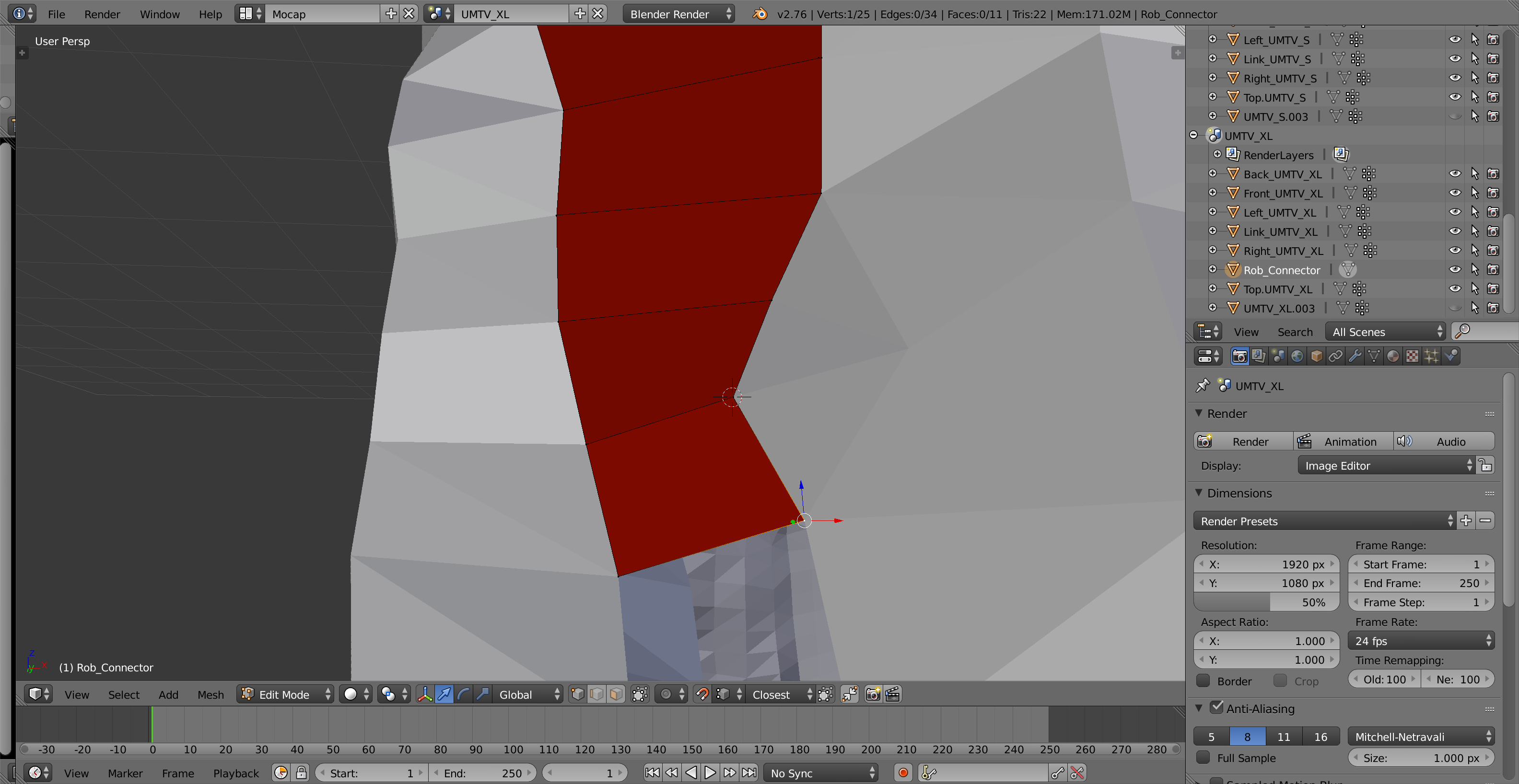Open the Scene properties tab
The width and height of the screenshot is (1519, 784).
1278,356
